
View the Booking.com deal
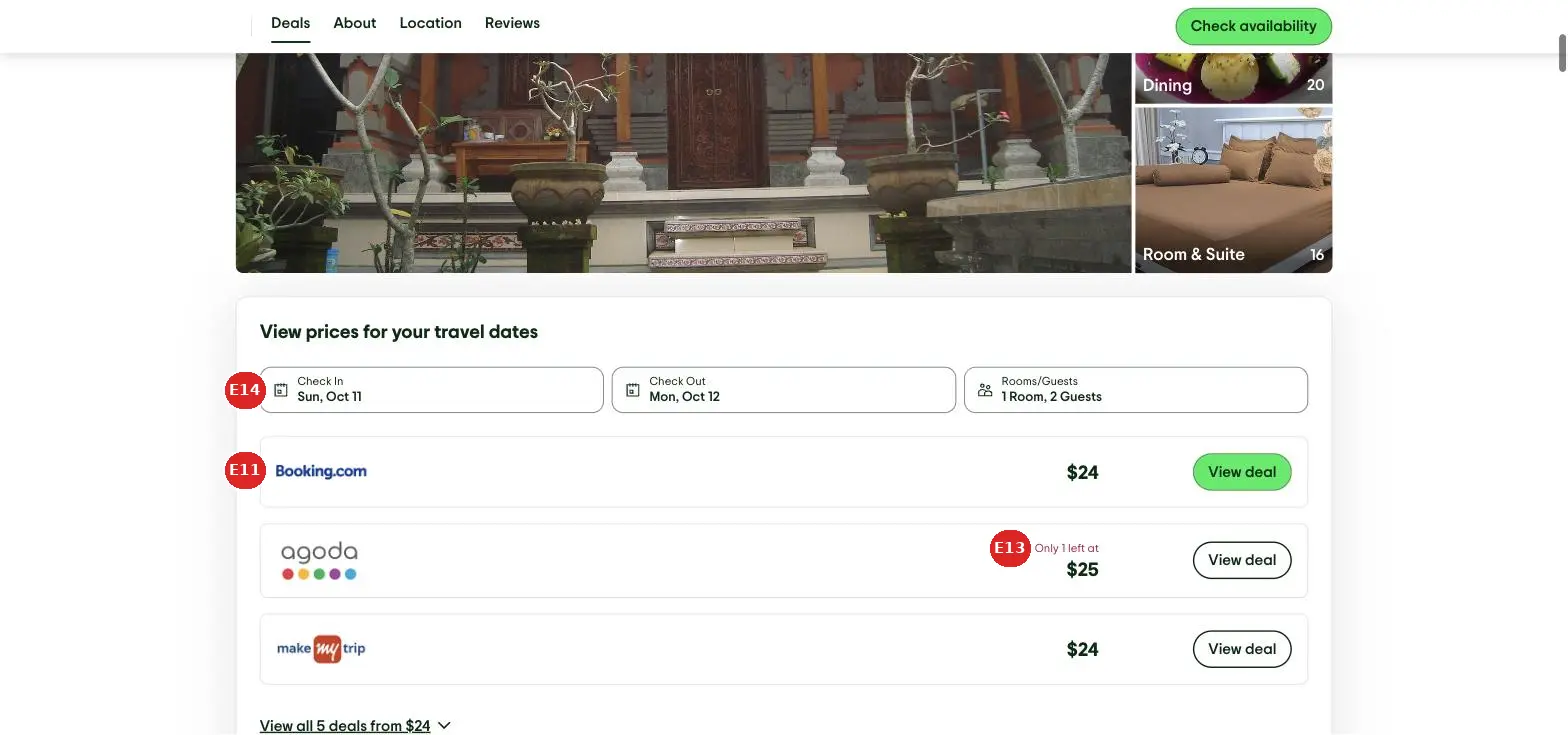tap(1242, 472)
